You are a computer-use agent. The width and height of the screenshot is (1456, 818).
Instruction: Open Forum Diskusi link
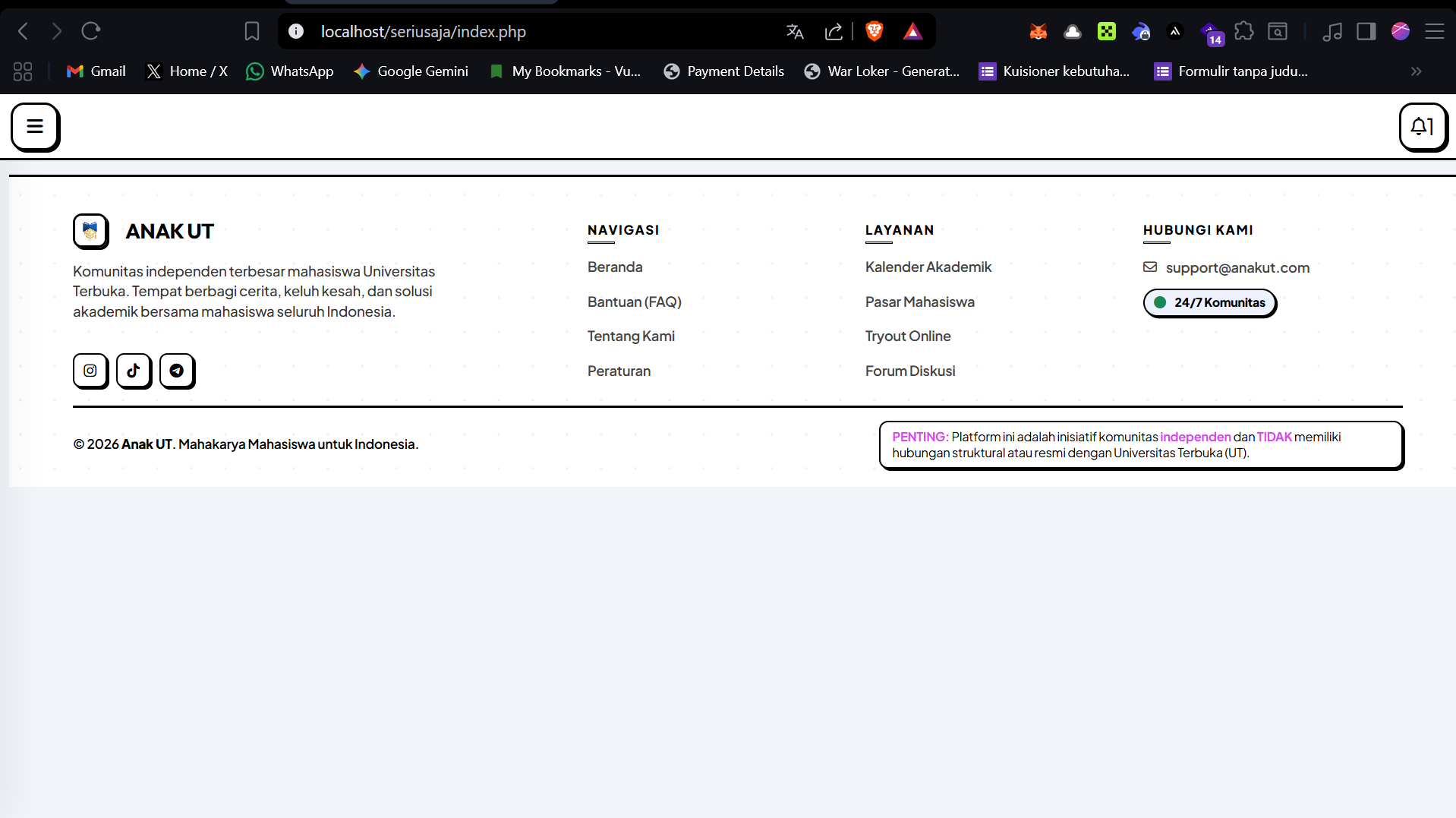910,371
